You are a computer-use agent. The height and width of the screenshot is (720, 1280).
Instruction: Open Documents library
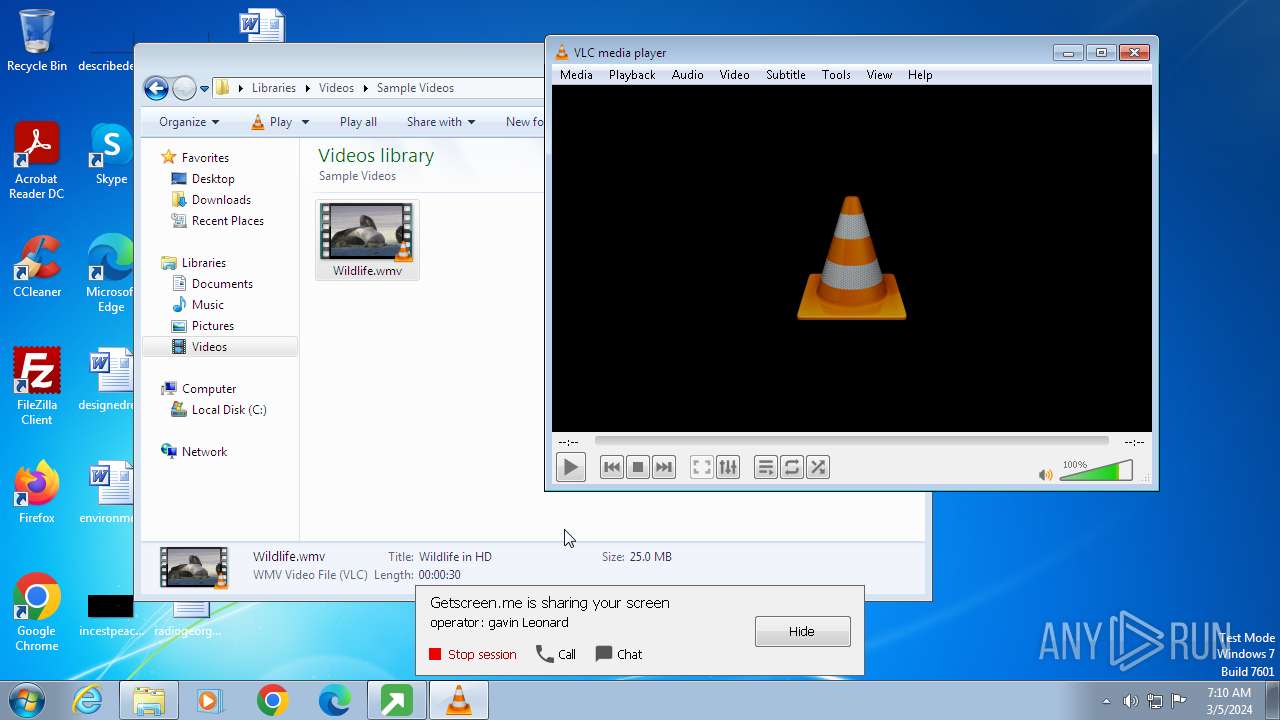tap(222, 284)
